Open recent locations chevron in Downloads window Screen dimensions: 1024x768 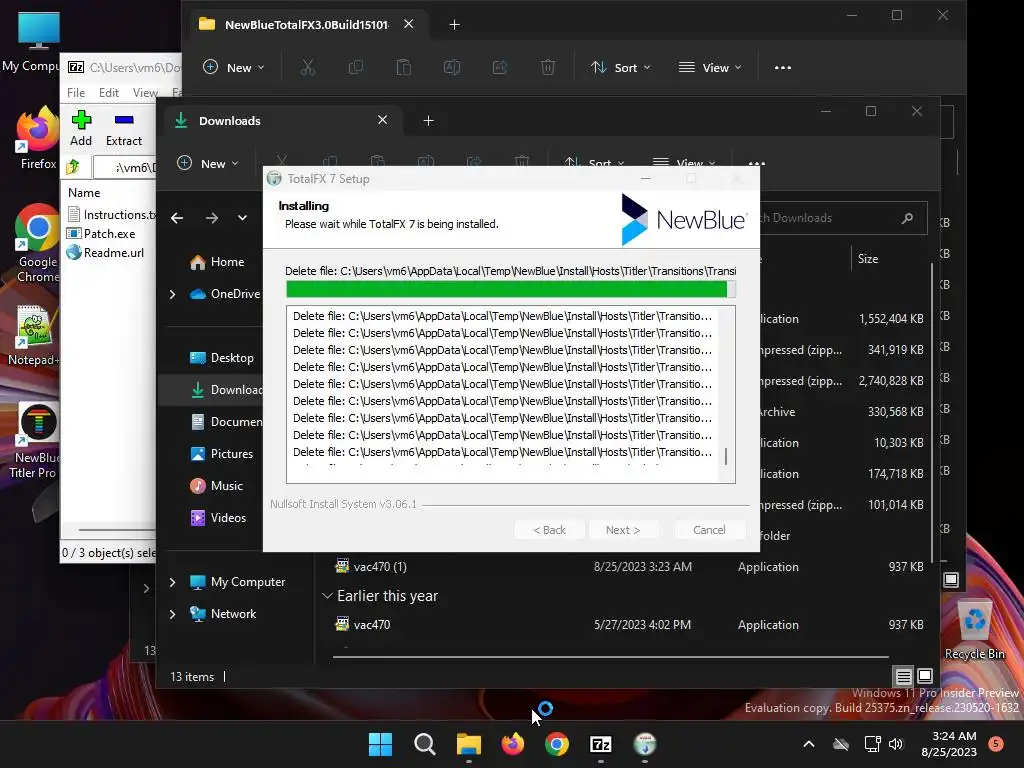coord(242,217)
